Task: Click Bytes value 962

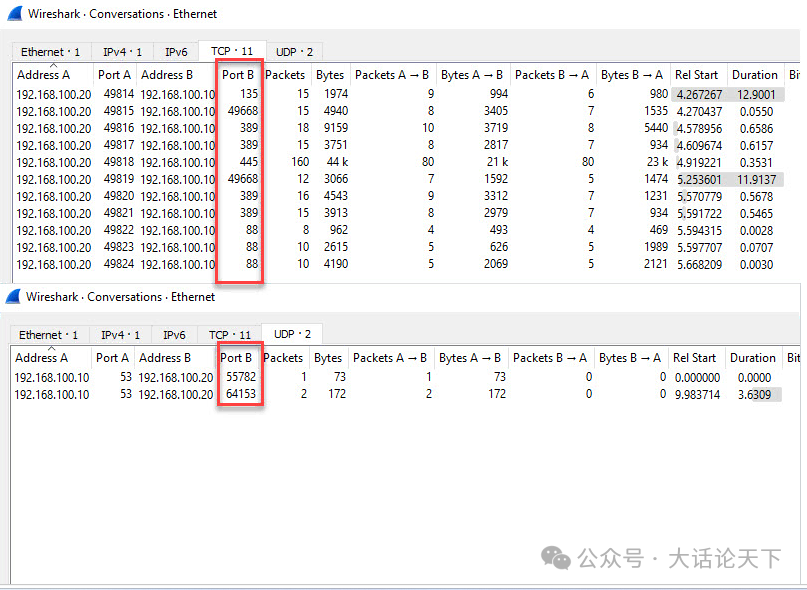Action: (339, 230)
